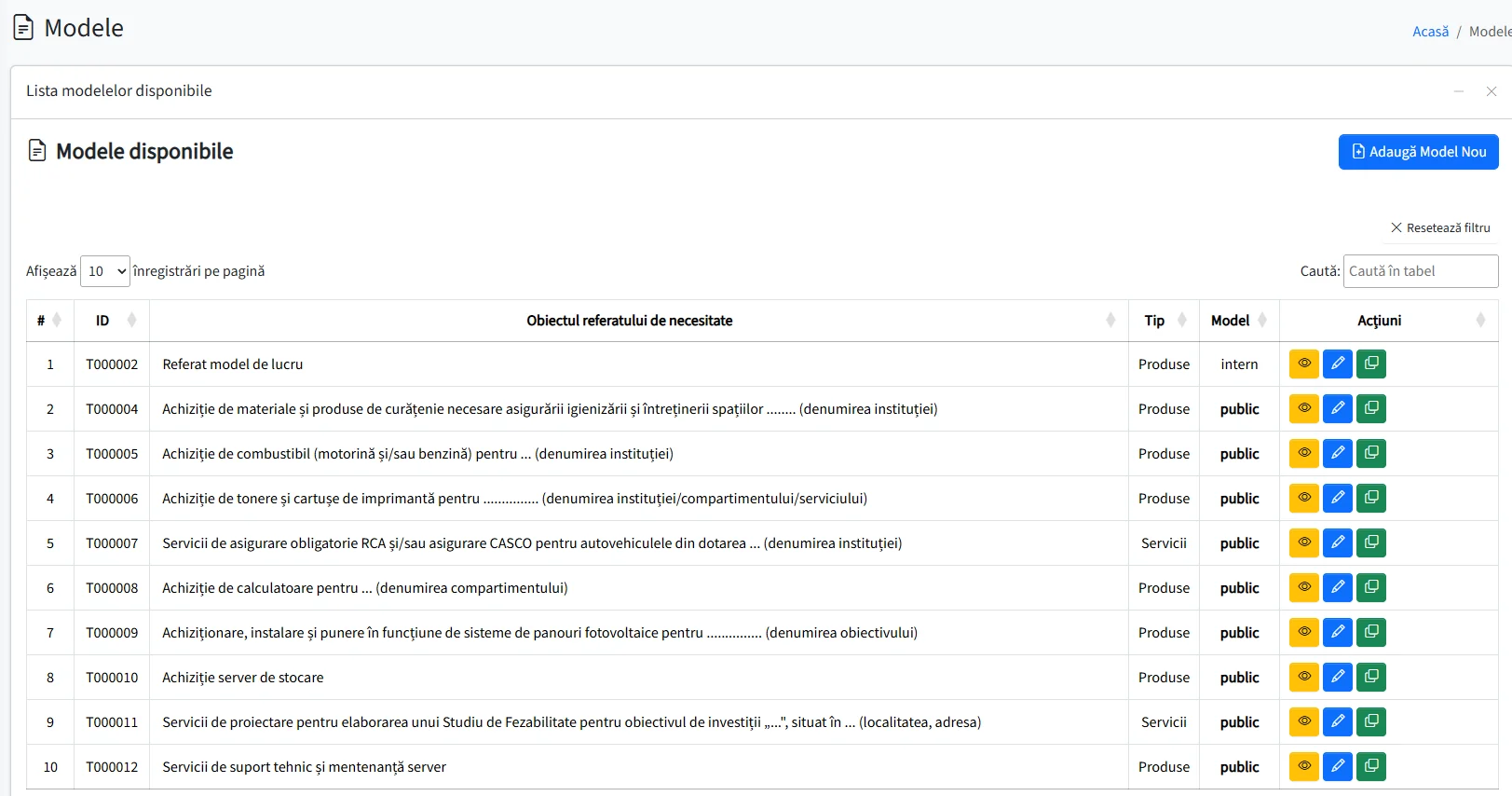Collapse the Lista modelelor disponibile card
Image resolution: width=1512 pixels, height=796 pixels.
pos(1459,91)
